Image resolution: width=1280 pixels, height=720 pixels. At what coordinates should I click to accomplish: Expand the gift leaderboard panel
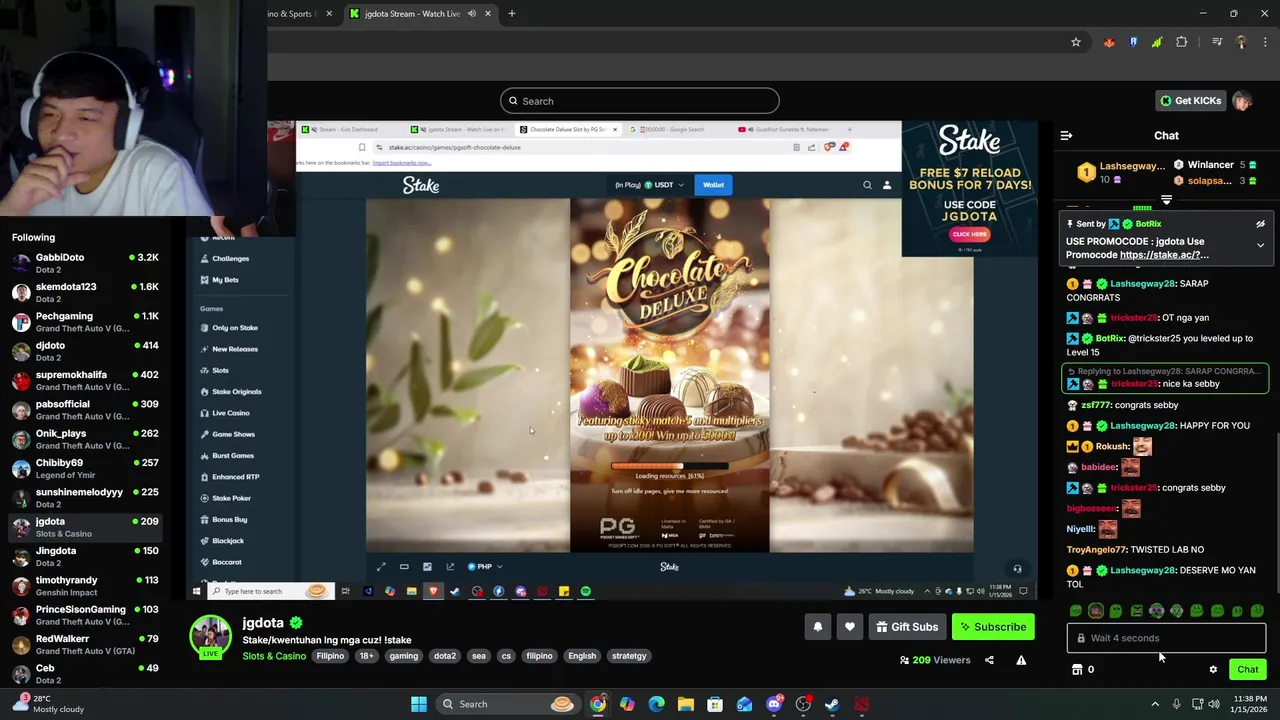point(1166,201)
